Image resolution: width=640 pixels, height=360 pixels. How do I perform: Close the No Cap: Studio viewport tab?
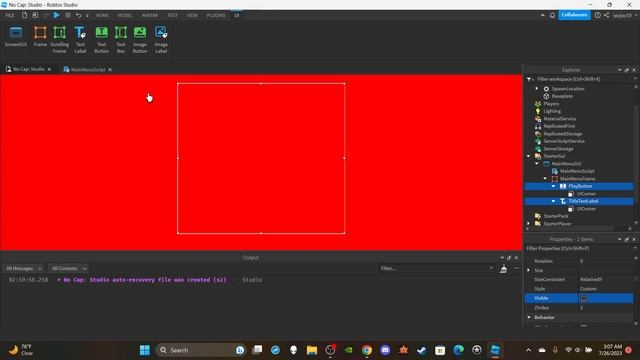[49, 69]
